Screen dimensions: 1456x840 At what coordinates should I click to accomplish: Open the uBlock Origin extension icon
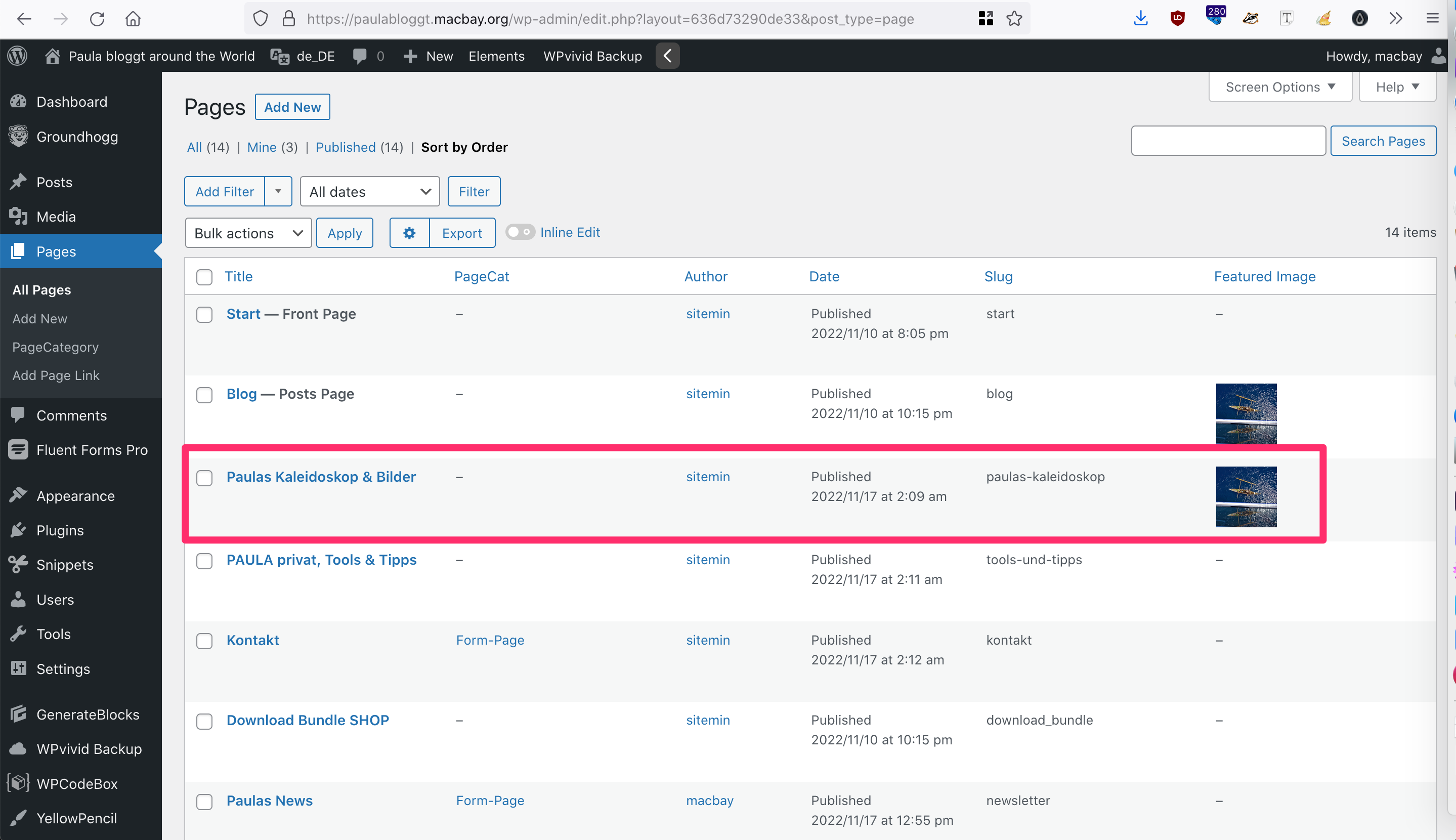[x=1177, y=19]
